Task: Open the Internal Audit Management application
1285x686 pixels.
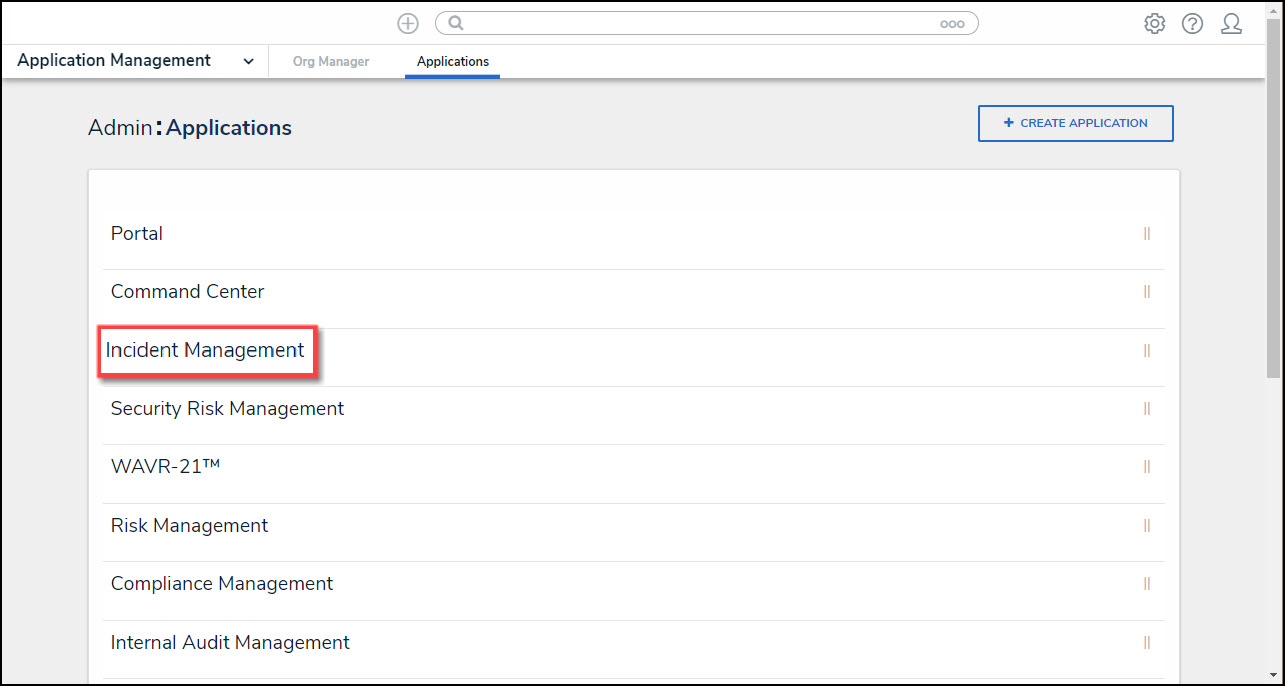Action: tap(230, 643)
